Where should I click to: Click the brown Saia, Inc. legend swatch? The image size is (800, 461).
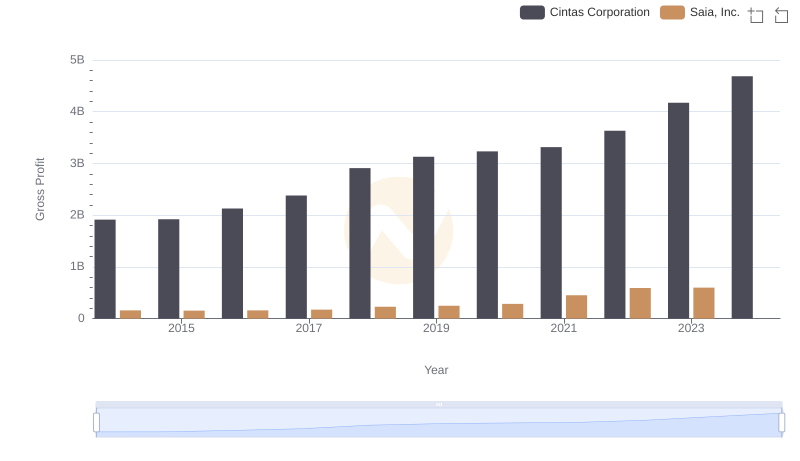[672, 12]
